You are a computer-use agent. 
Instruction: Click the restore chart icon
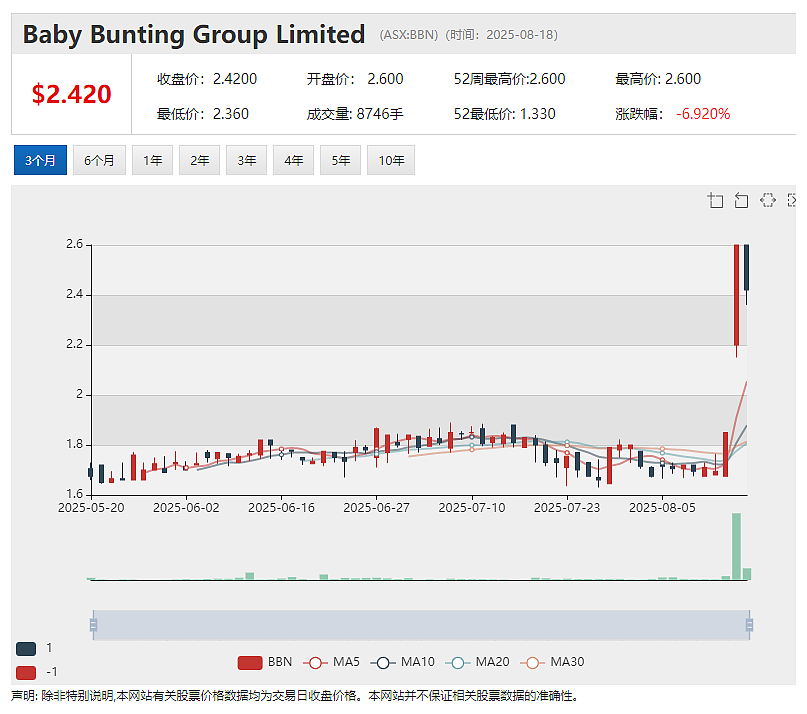(x=767, y=200)
